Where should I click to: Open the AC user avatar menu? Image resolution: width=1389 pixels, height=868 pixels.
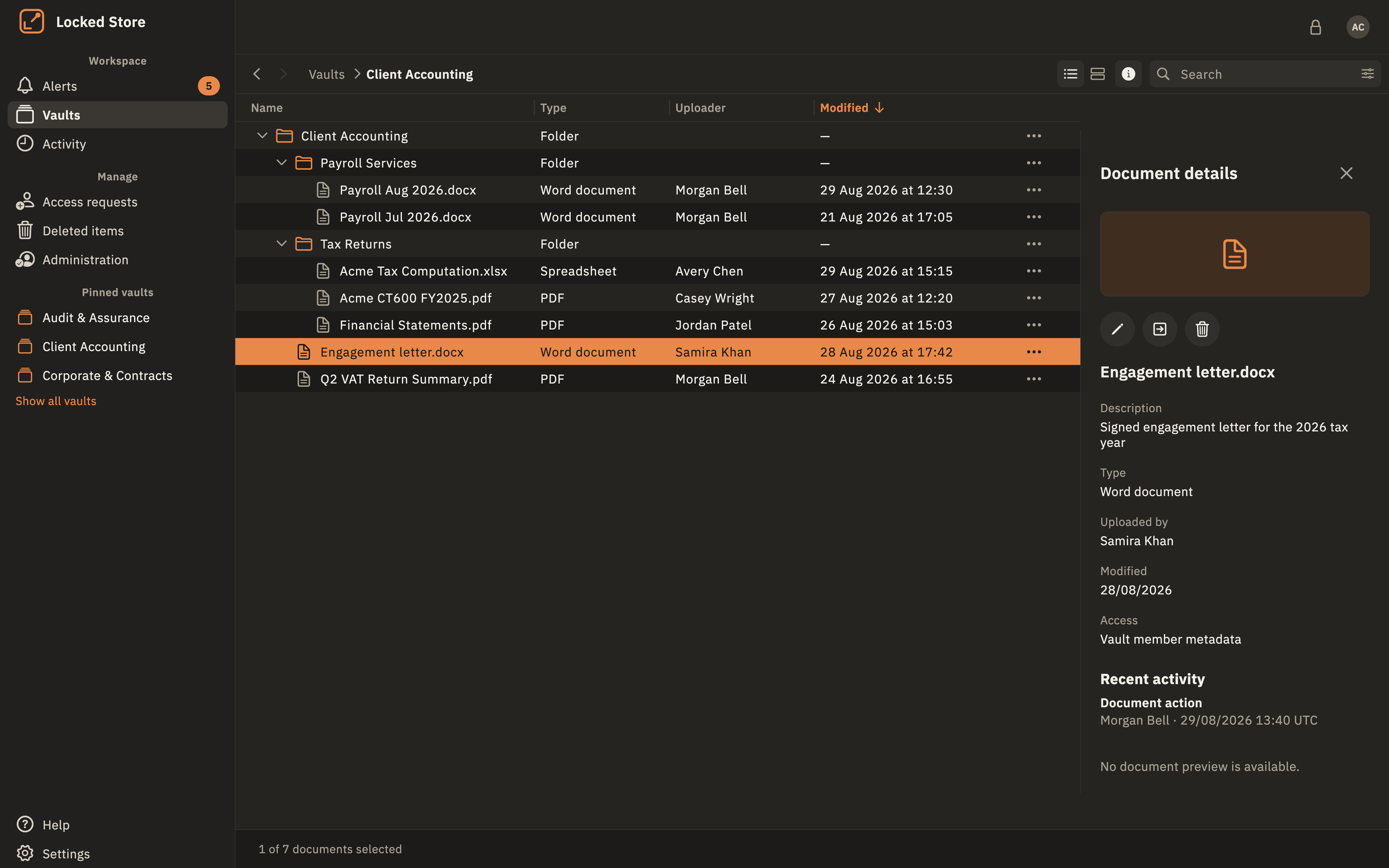coord(1357,27)
